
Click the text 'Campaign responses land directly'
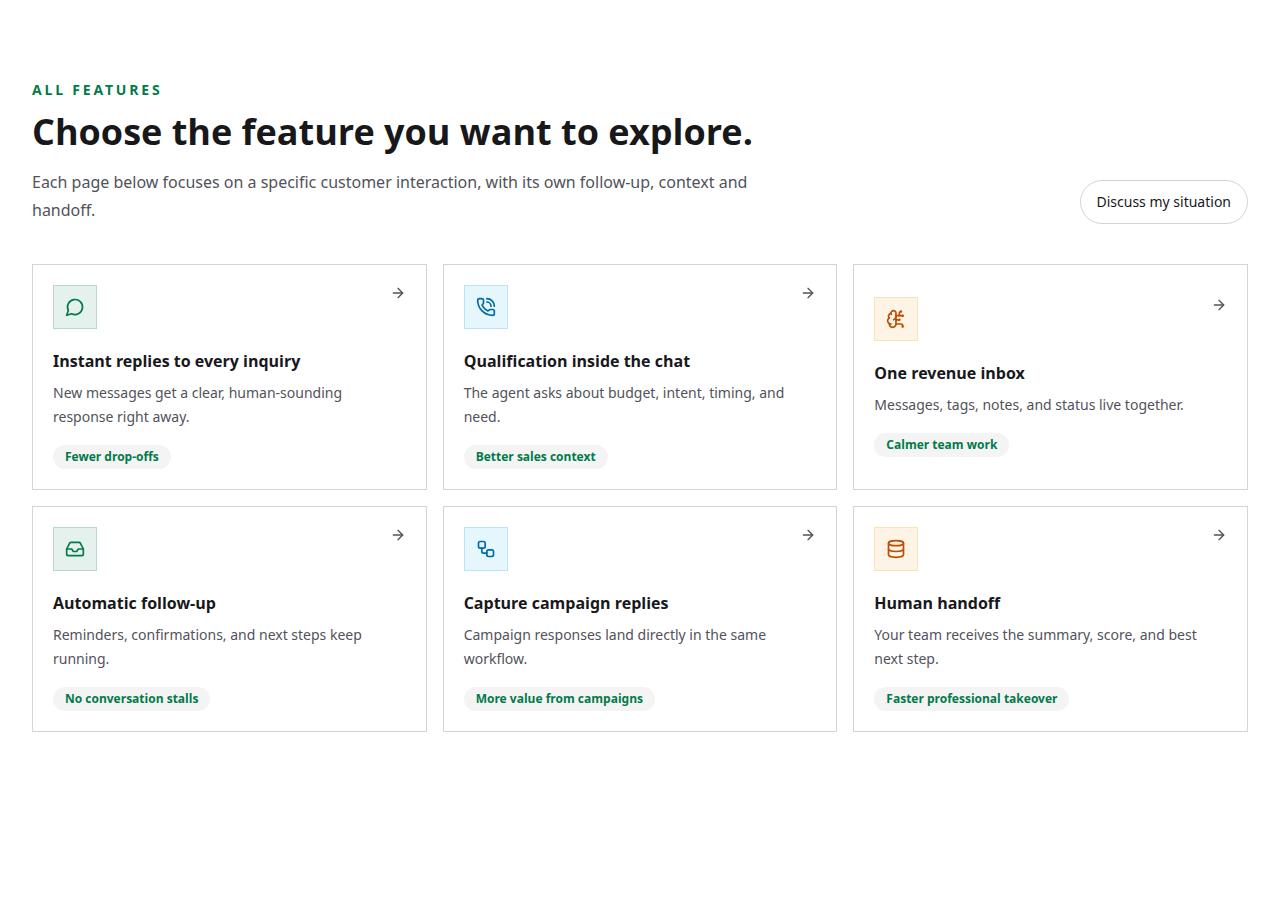[615, 647]
